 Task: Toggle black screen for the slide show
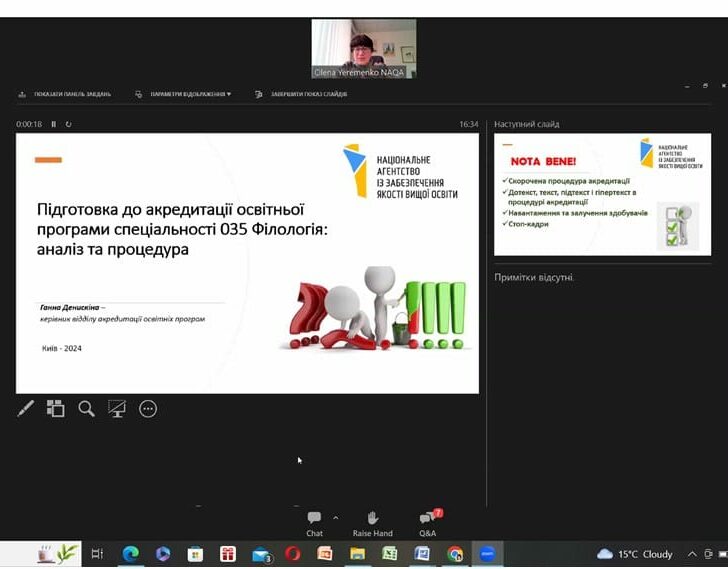(117, 408)
